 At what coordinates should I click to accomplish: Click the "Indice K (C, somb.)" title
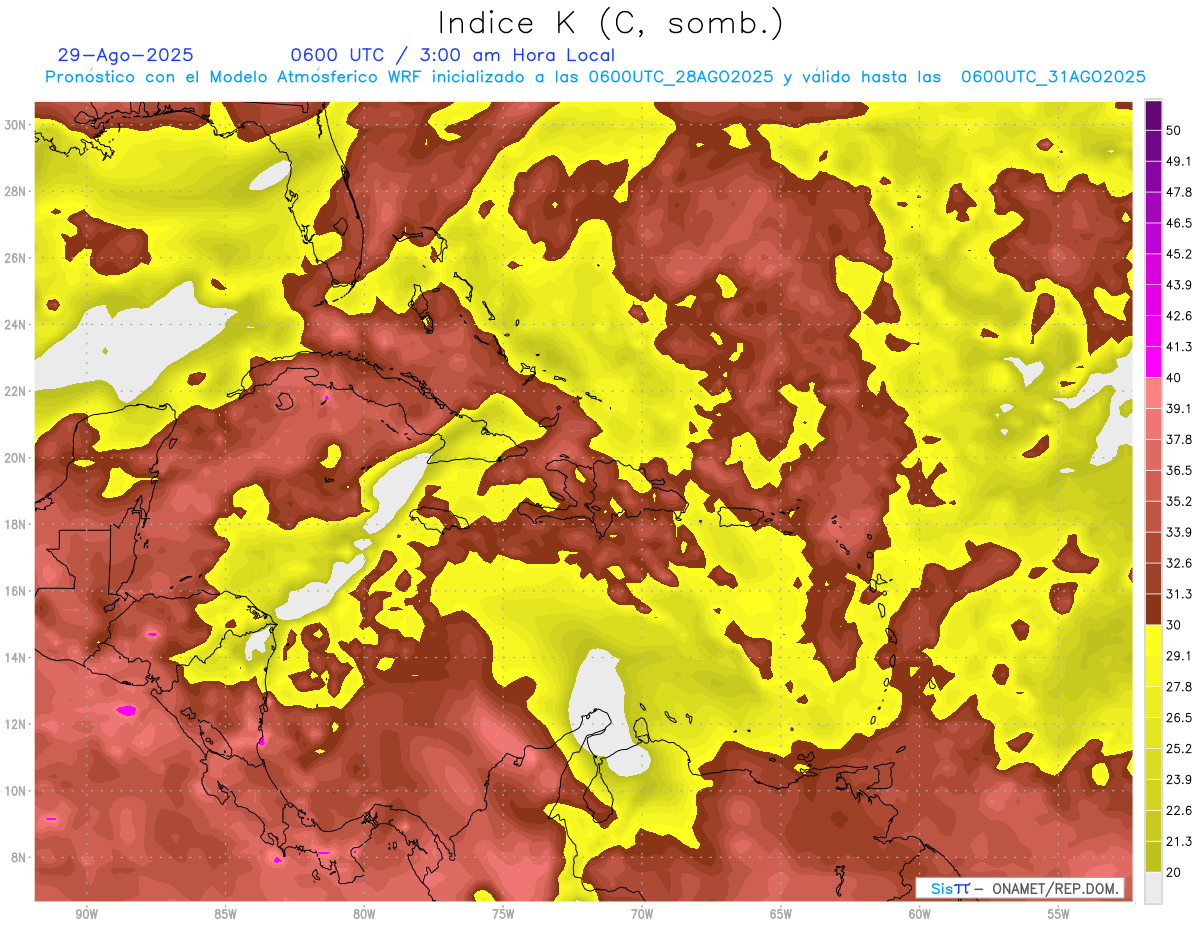(610, 23)
